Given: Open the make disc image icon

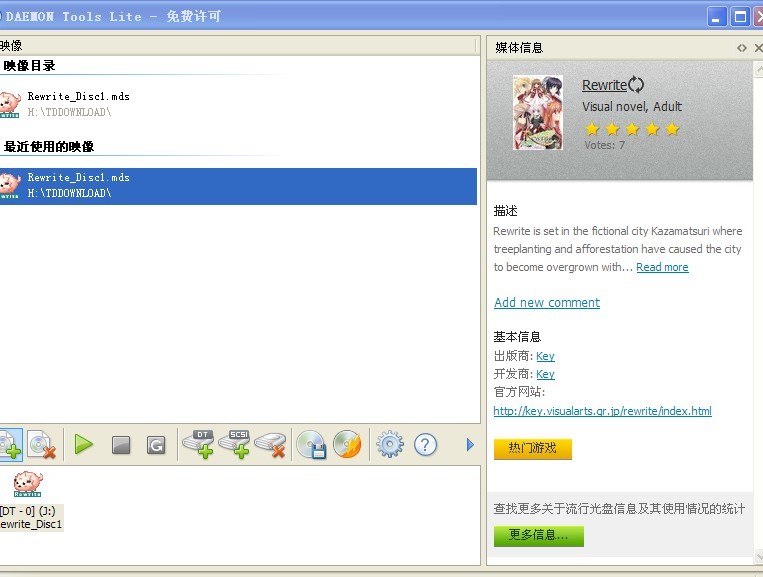Looking at the screenshot, I should 311,445.
